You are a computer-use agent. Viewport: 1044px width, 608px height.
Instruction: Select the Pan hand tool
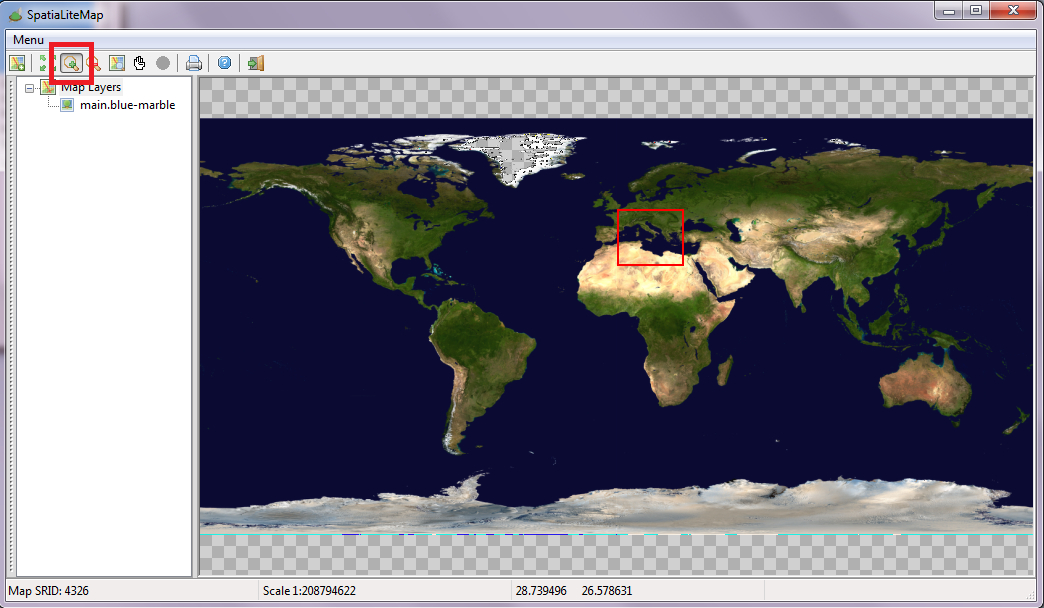click(x=139, y=63)
